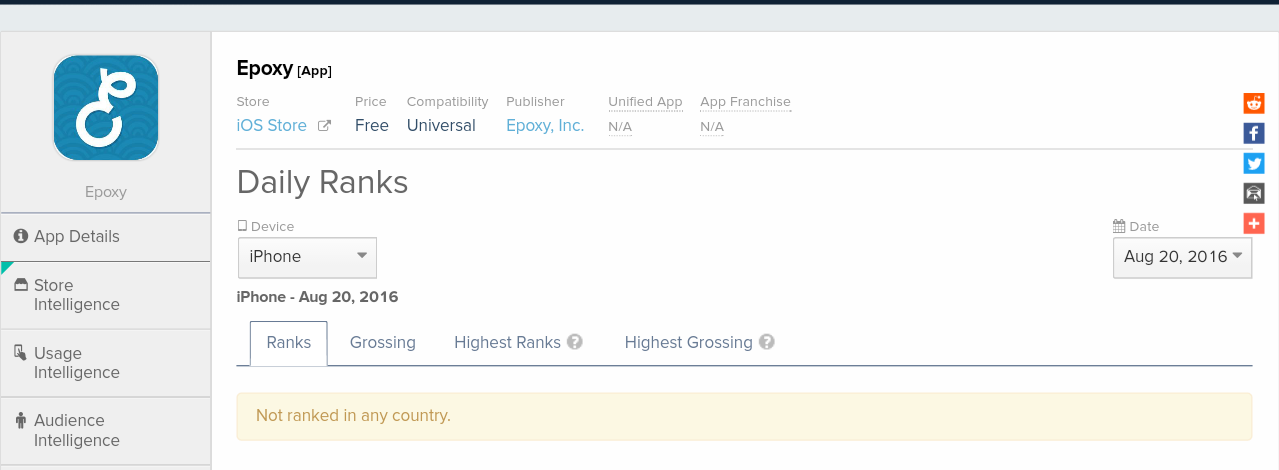The image size is (1279, 470).
Task: Switch to the Grossing tab
Action: (383, 343)
